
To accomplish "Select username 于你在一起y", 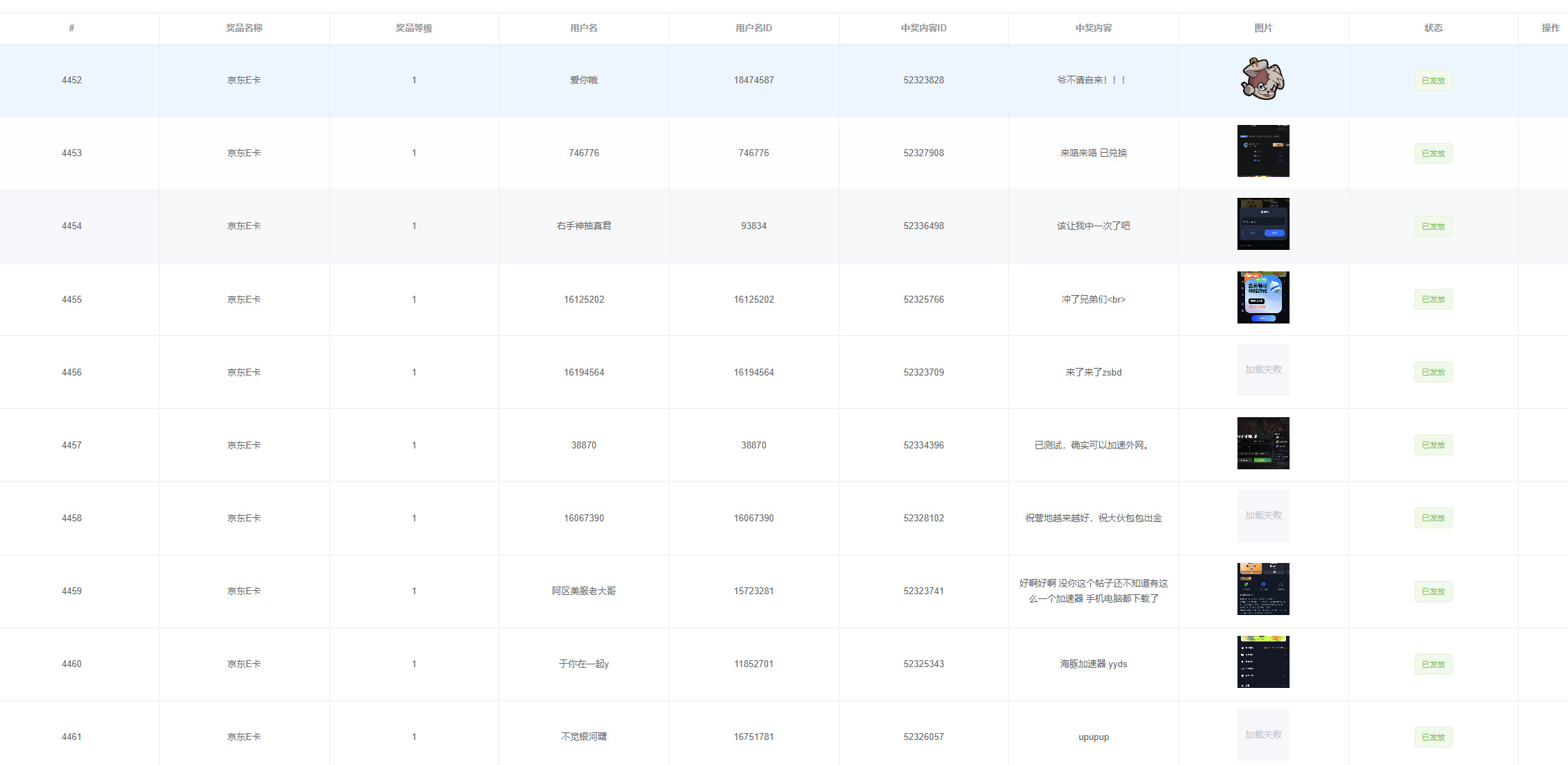I will 584,664.
